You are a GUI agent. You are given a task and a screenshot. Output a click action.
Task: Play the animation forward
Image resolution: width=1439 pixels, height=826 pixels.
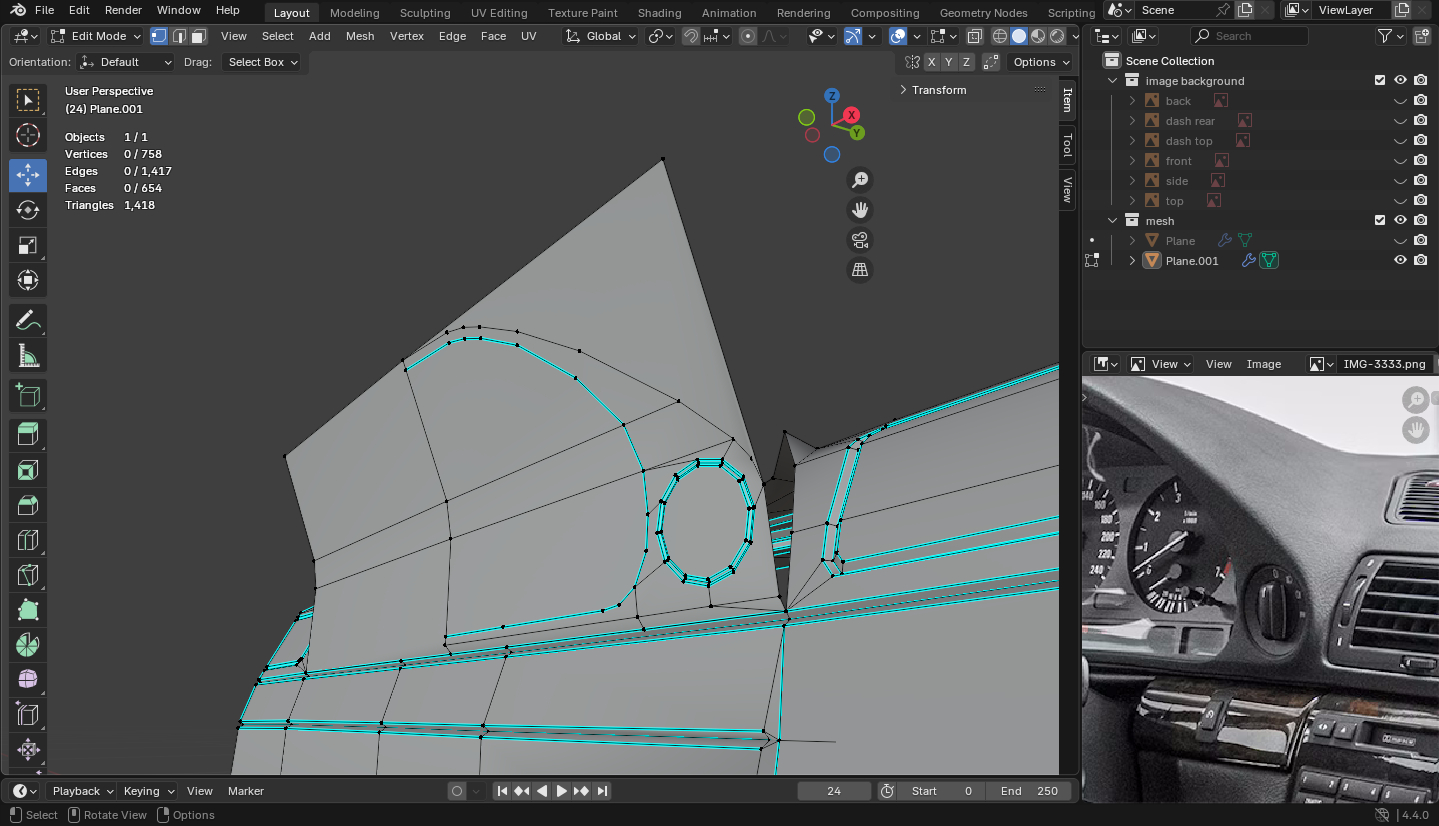click(x=562, y=791)
